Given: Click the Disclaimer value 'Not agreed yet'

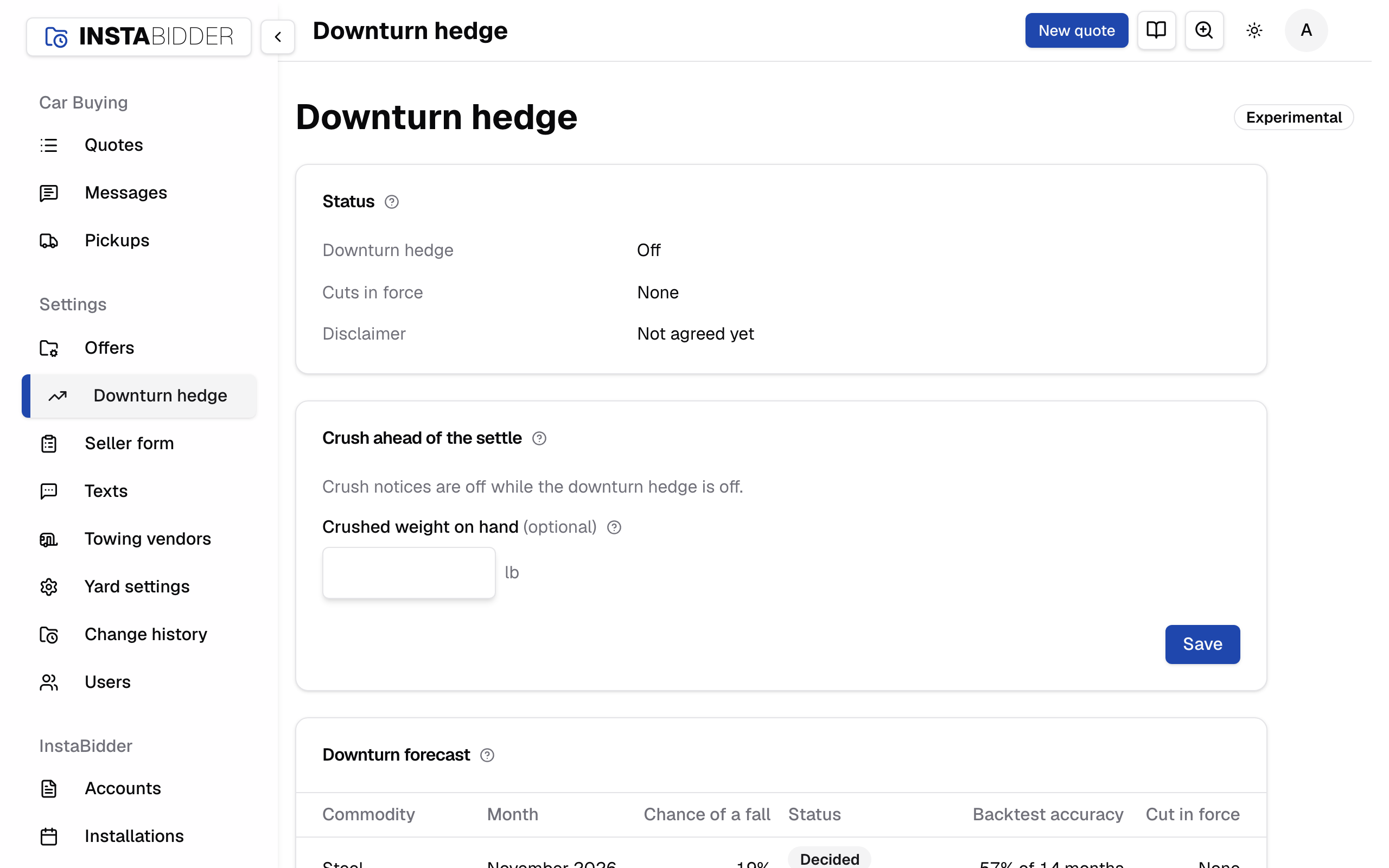Looking at the screenshot, I should [x=695, y=334].
